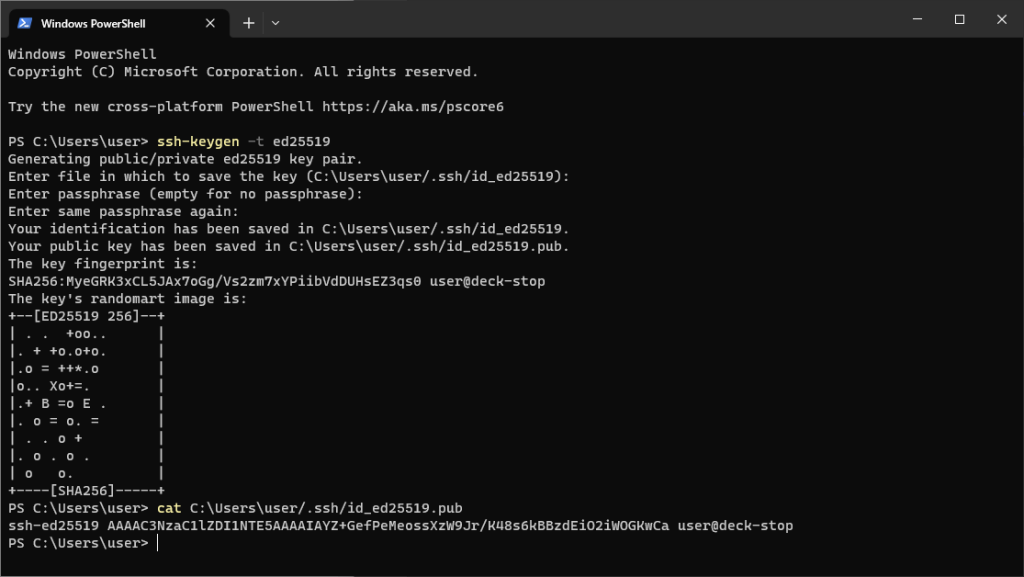Click the Microsoft Corporation copyright line
This screenshot has height=577, width=1024.
coord(243,72)
